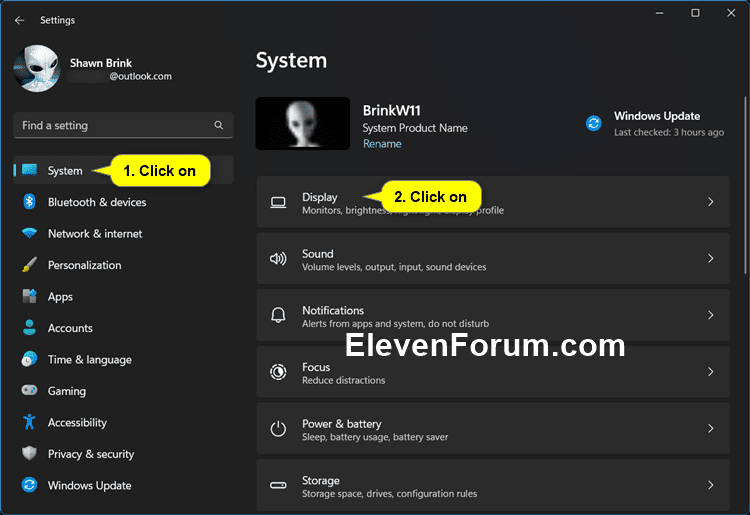Open the Storage row chevron
This screenshot has width=750, height=515.
coord(711,485)
